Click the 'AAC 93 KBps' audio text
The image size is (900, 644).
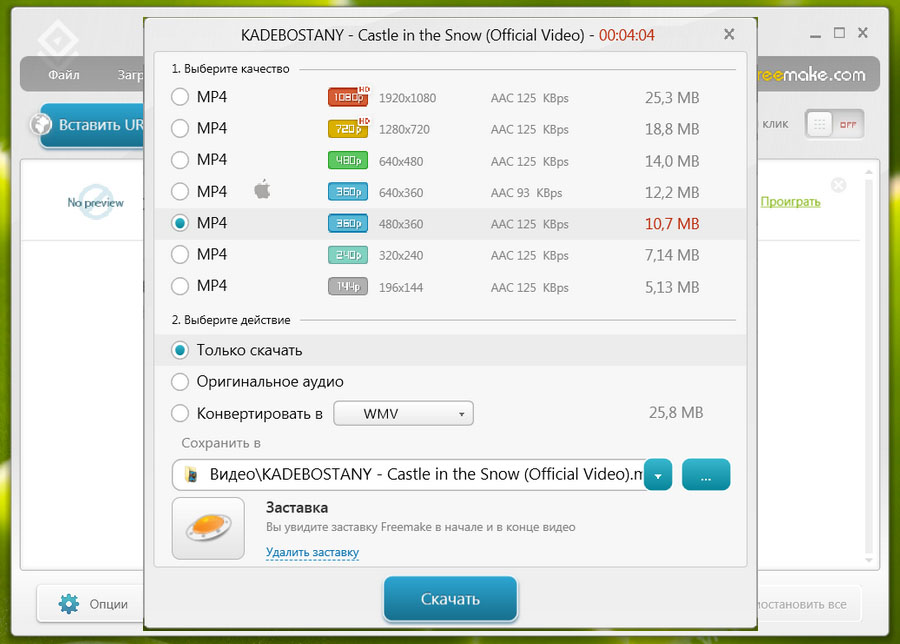pos(526,193)
